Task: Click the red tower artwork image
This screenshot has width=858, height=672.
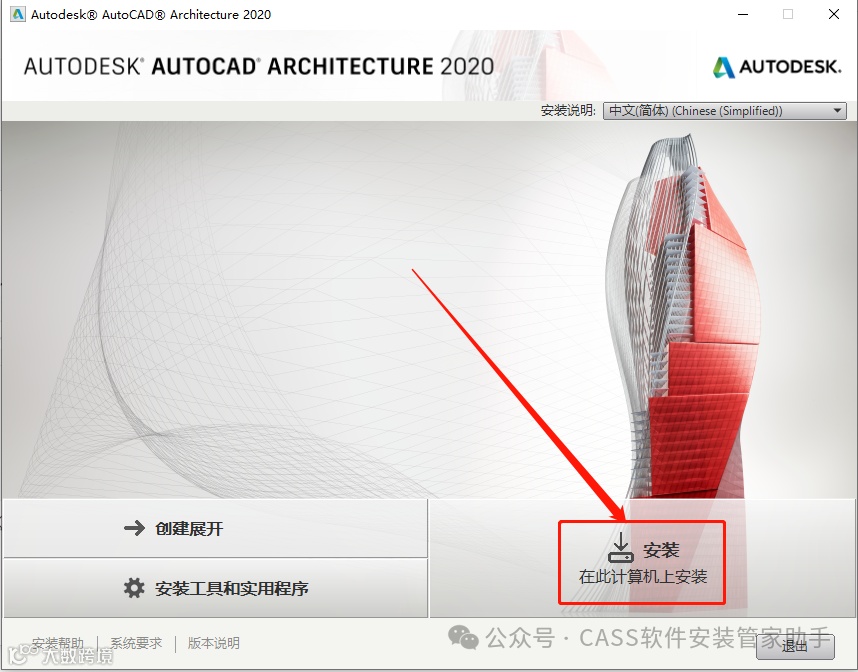Action: pyautogui.click(x=684, y=317)
